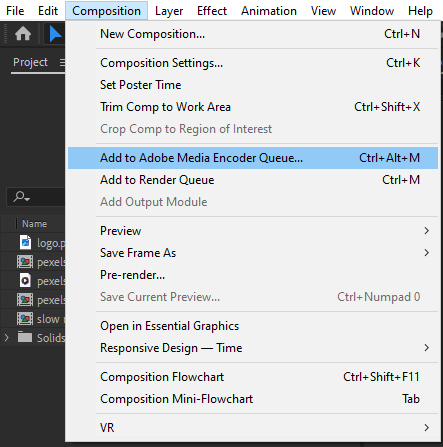Click the Name column header
This screenshot has height=447, width=443.
34,224
